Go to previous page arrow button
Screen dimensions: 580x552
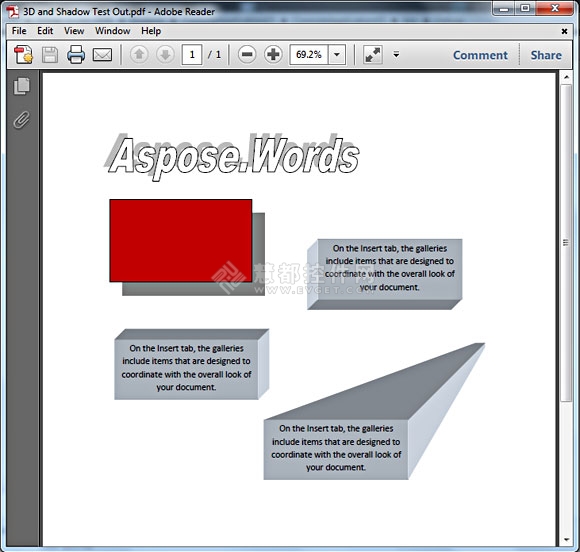pyautogui.click(x=139, y=55)
